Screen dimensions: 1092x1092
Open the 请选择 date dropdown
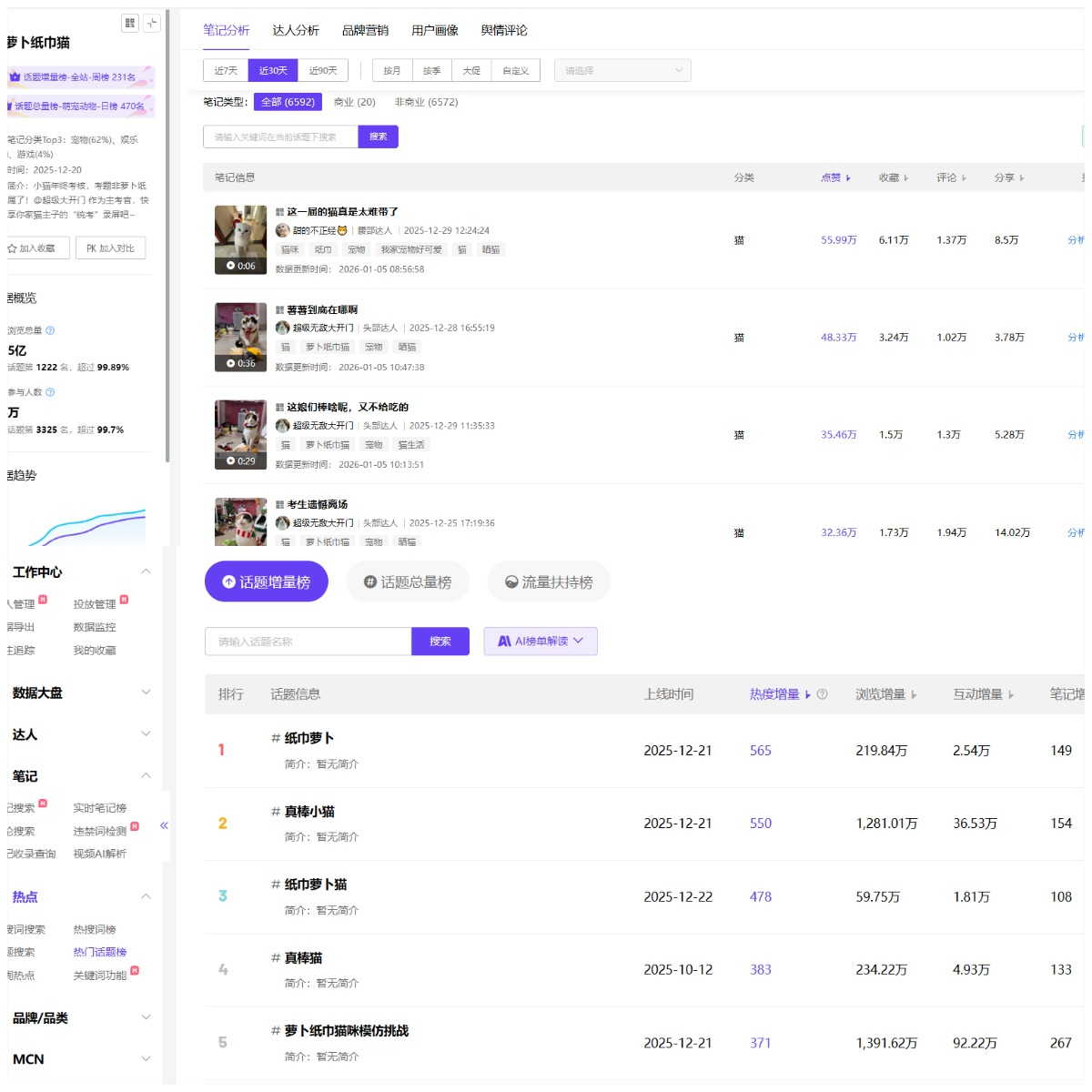[622, 71]
